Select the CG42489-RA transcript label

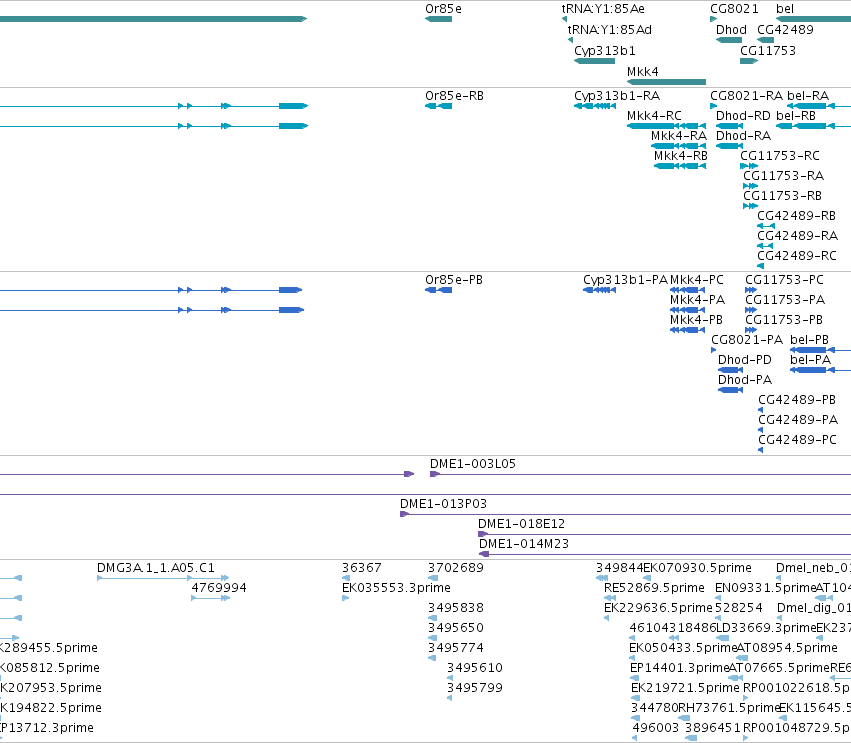pos(797,236)
